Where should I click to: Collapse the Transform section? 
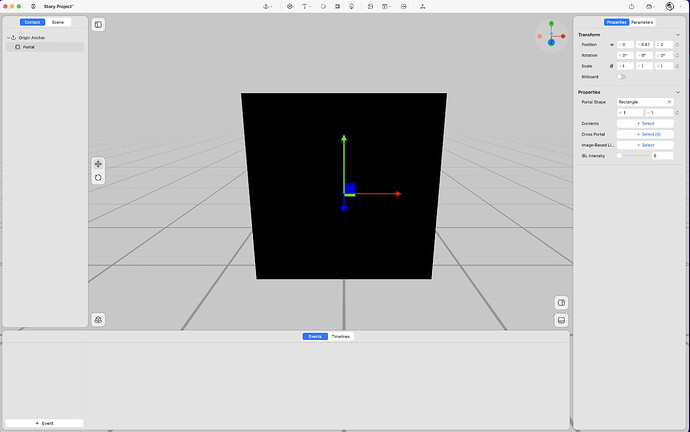coord(677,35)
